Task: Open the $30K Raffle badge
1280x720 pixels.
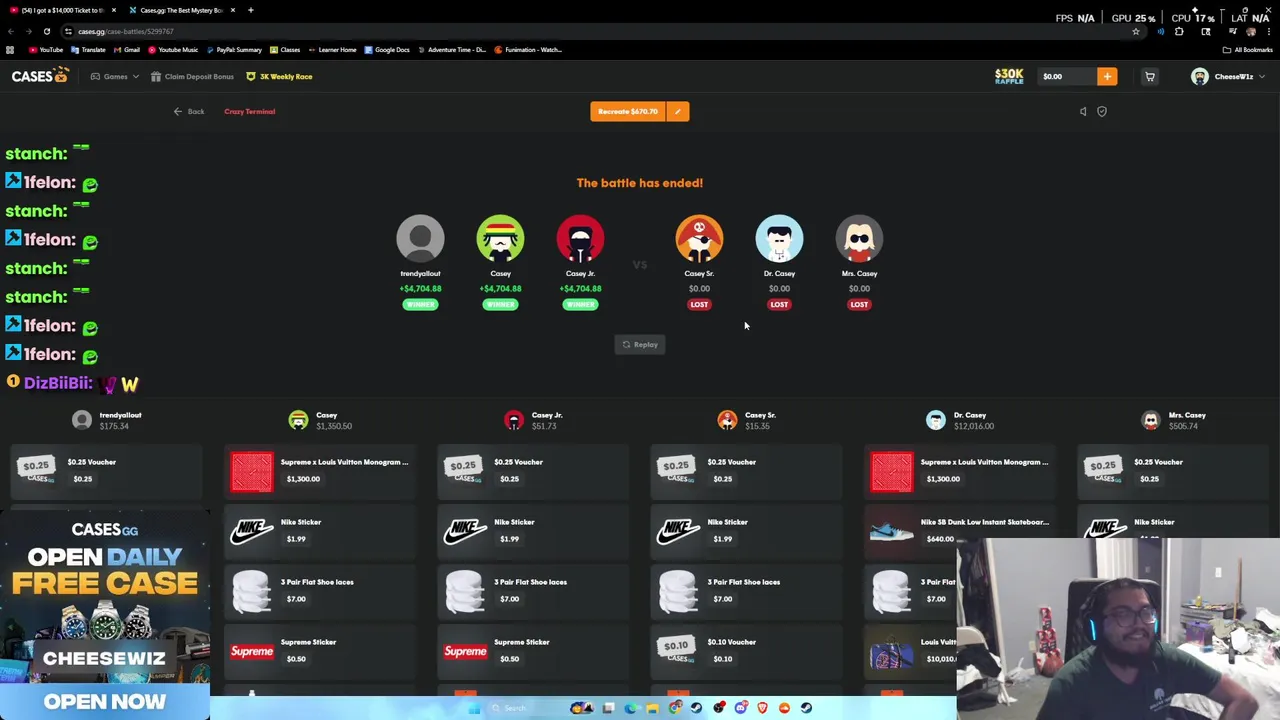Action: [1009, 76]
